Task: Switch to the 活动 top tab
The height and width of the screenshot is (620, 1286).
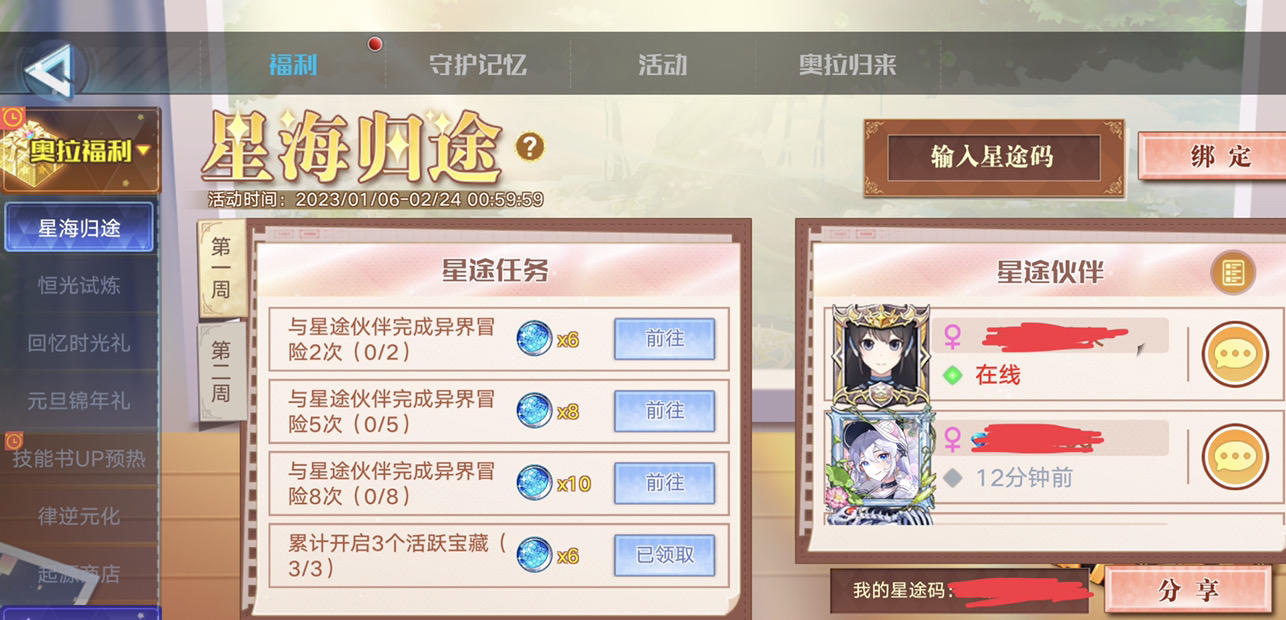Action: click(663, 65)
